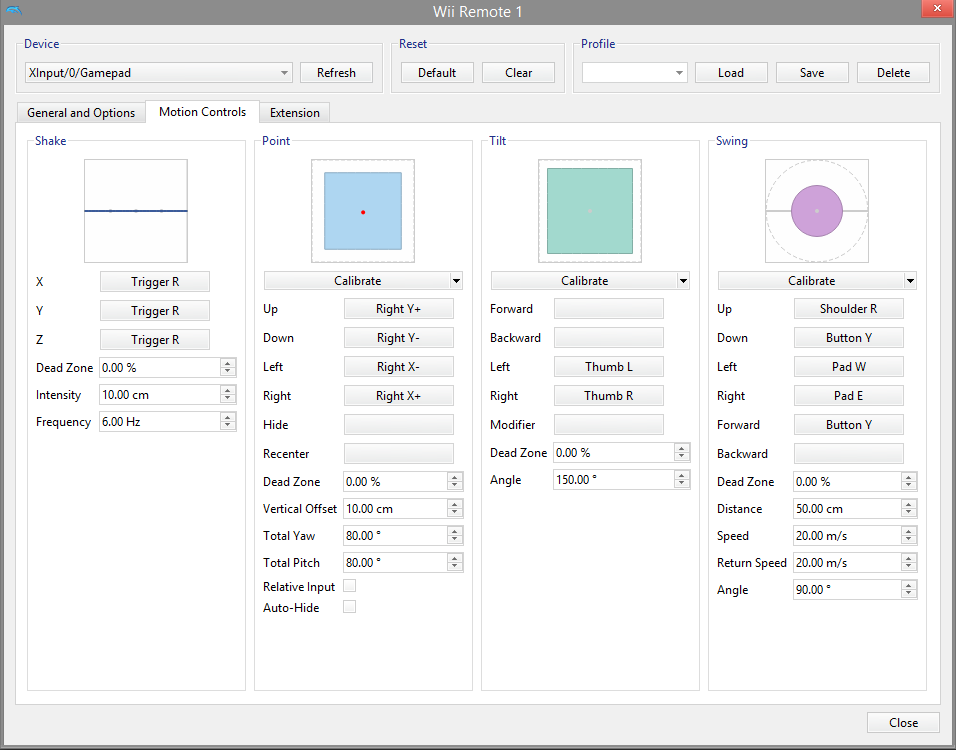Click the Point indicator blue square
956x750 pixels.
[x=362, y=211]
